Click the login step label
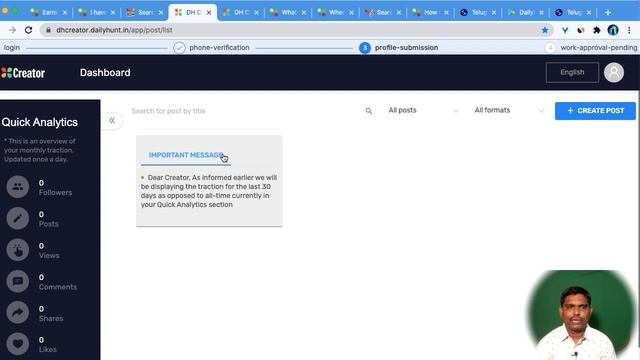Screen dimensions: 640x360 click(12, 48)
